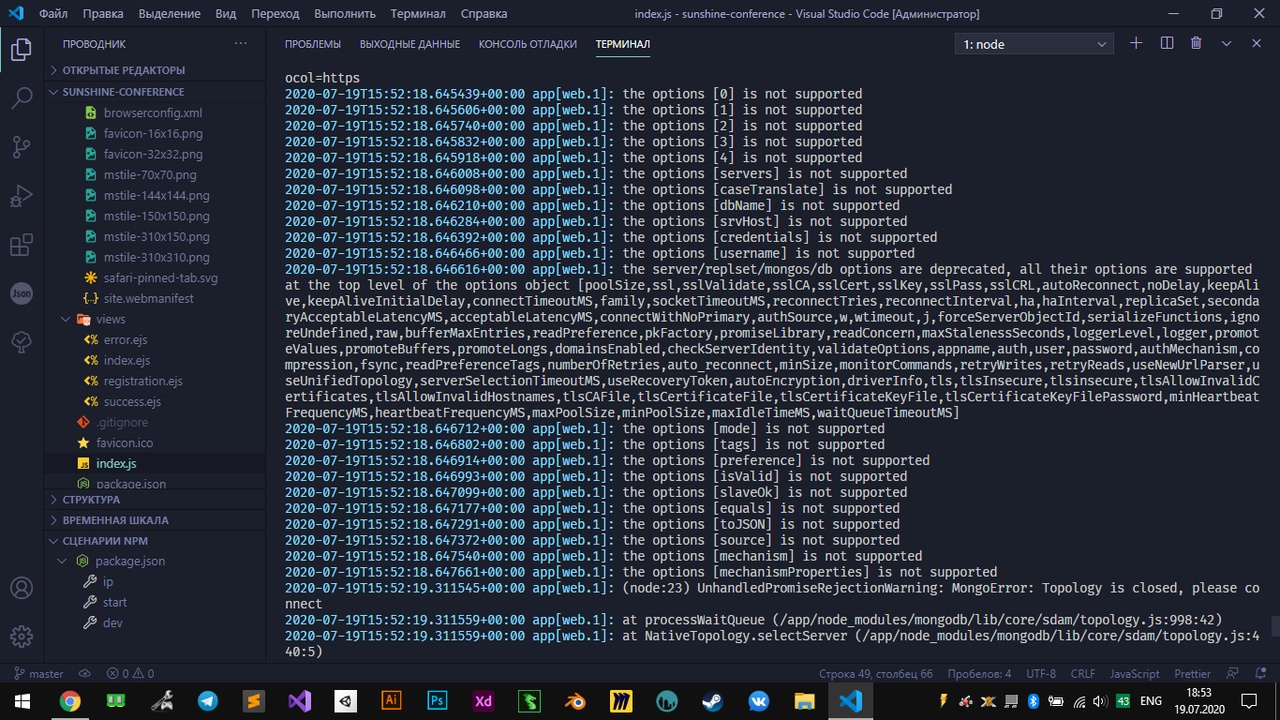Screen dimensions: 1280x720
Task: Open .gitignore file
Action: click(x=122, y=422)
